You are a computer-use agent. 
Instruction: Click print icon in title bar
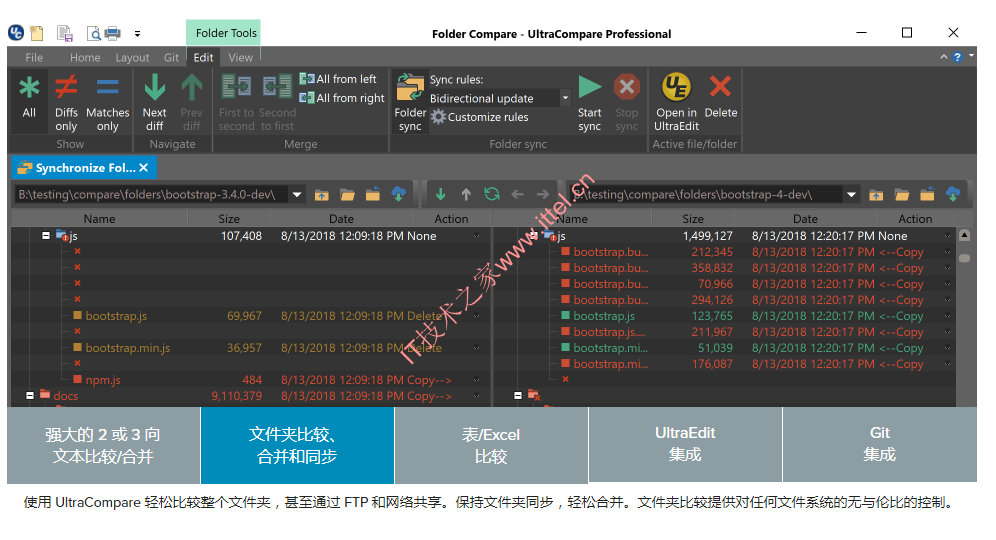pyautogui.click(x=112, y=33)
